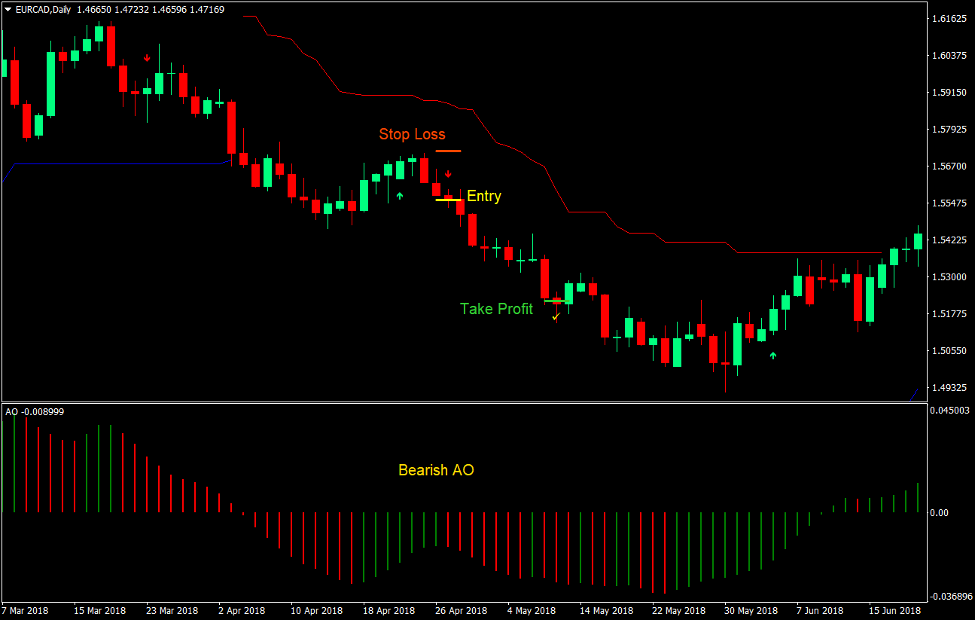The width and height of the screenshot is (977, 620).
Task: Select the yellow Entry dash marker
Action: (x=449, y=199)
